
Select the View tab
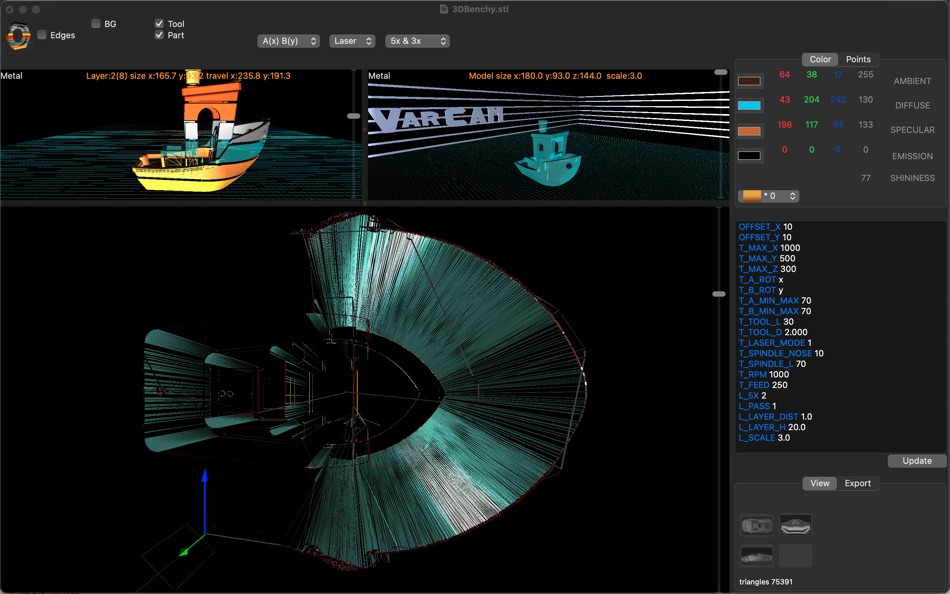coord(820,483)
